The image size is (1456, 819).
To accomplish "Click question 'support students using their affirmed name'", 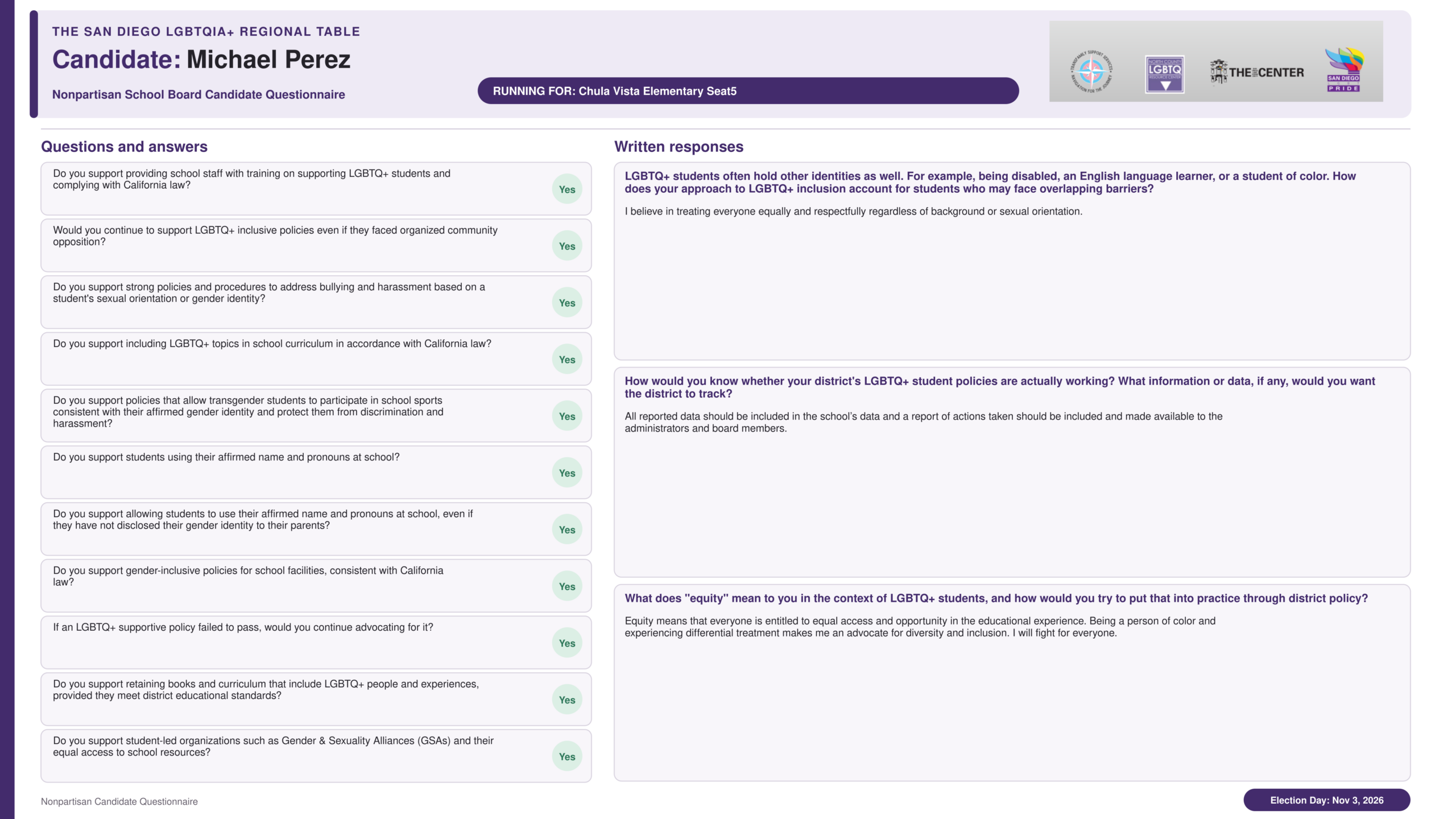I will 226,457.
